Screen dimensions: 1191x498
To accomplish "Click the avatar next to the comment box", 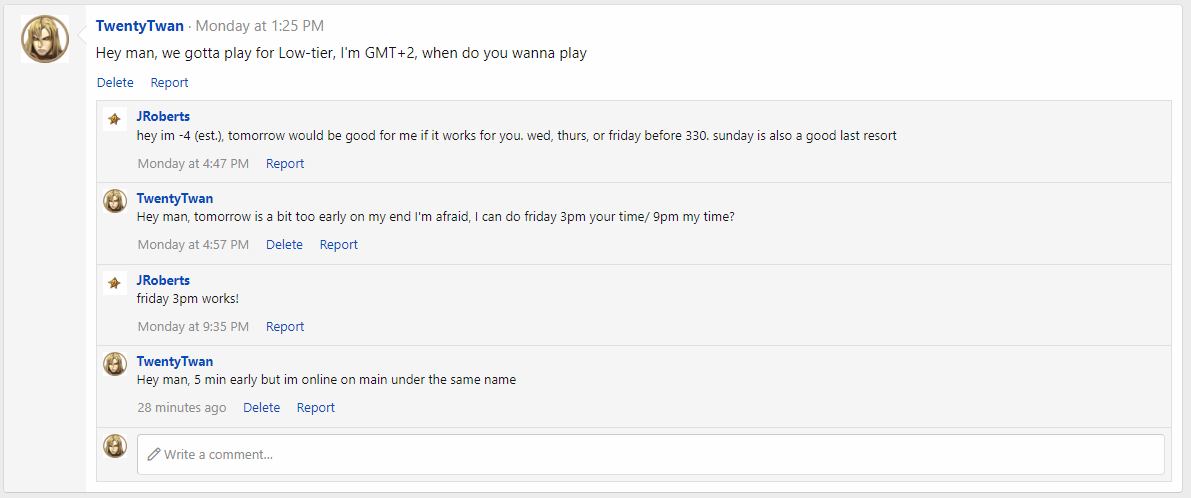I will [x=115, y=446].
